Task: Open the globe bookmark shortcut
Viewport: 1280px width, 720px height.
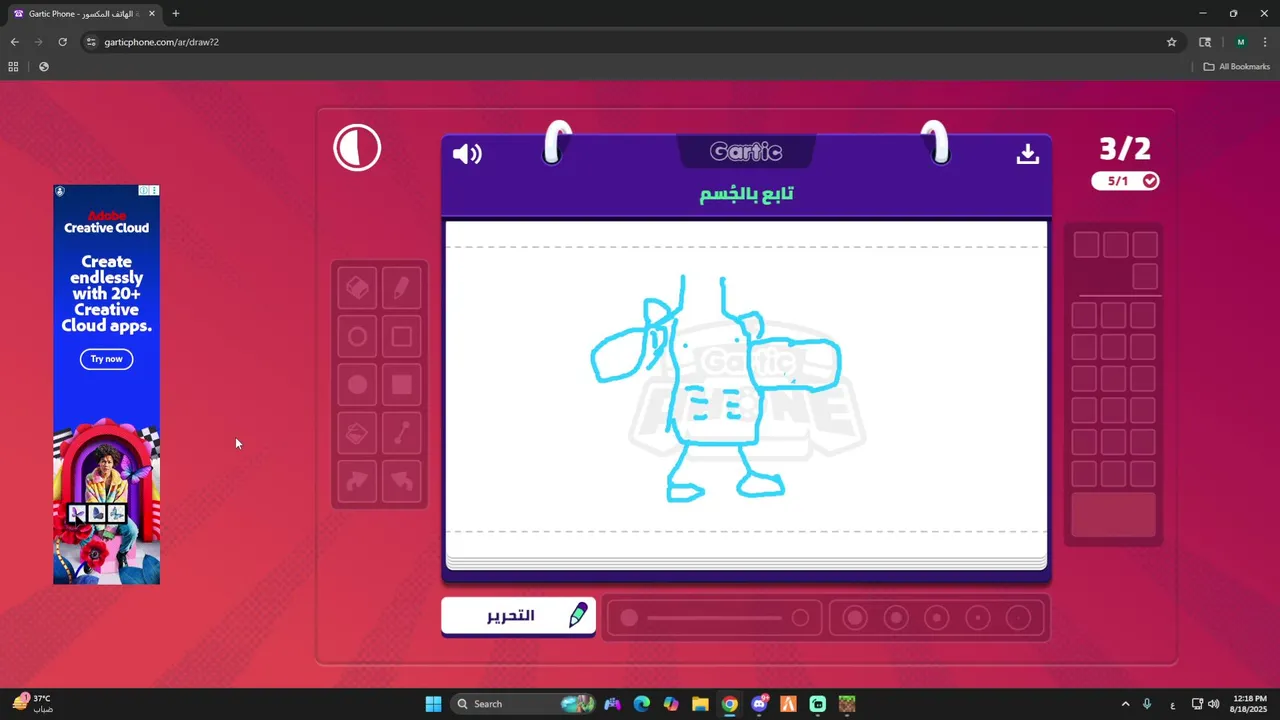Action: 43,67
